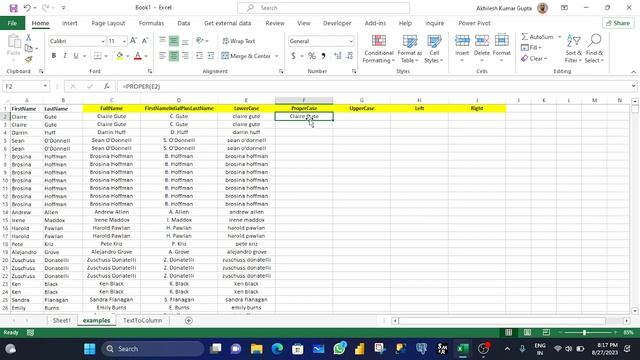
Task: Click the Insert Function fx icon
Action: click(x=107, y=86)
